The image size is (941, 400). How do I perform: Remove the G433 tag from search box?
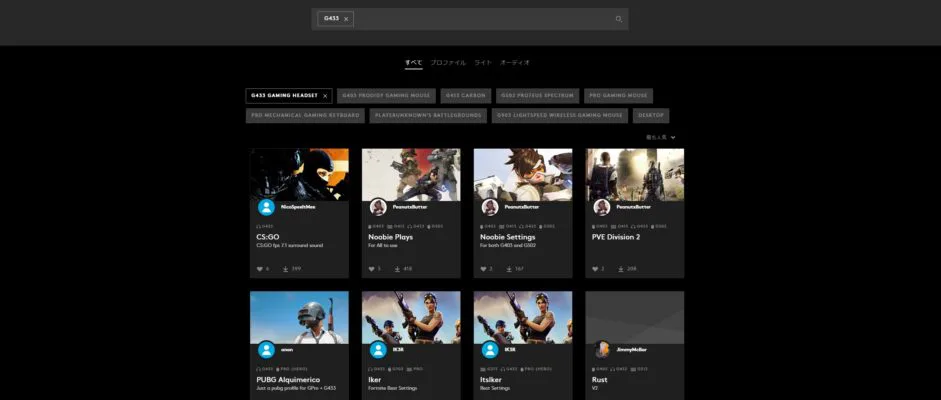[346, 19]
